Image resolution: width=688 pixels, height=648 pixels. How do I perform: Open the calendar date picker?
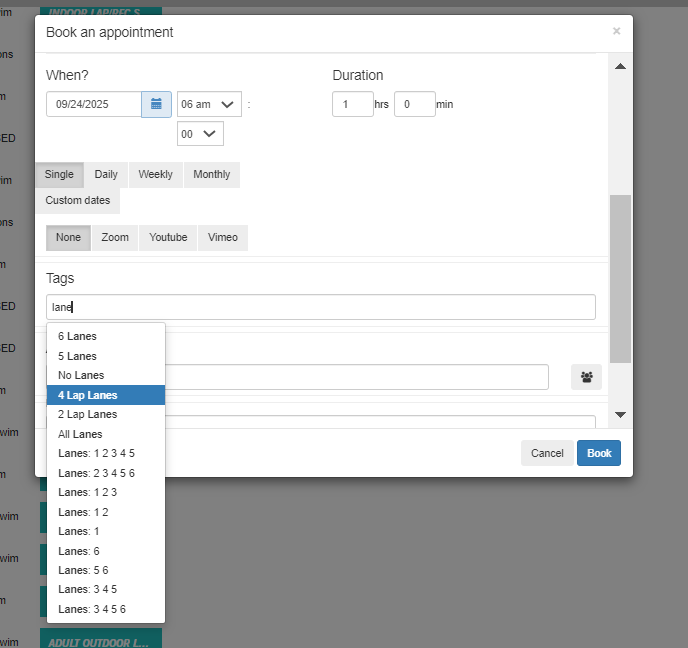point(156,104)
